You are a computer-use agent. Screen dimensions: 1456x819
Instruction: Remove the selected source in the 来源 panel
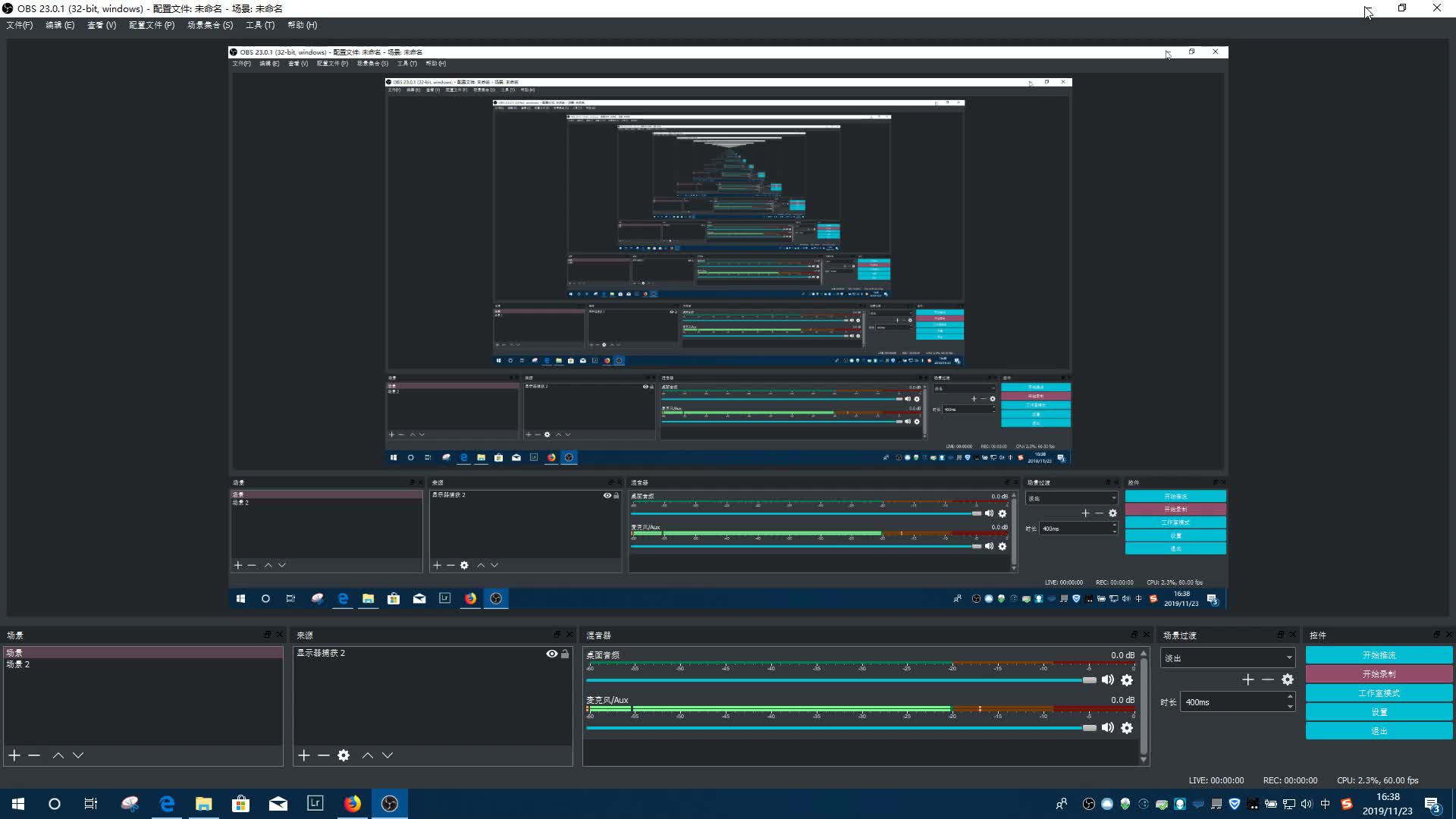[324, 755]
